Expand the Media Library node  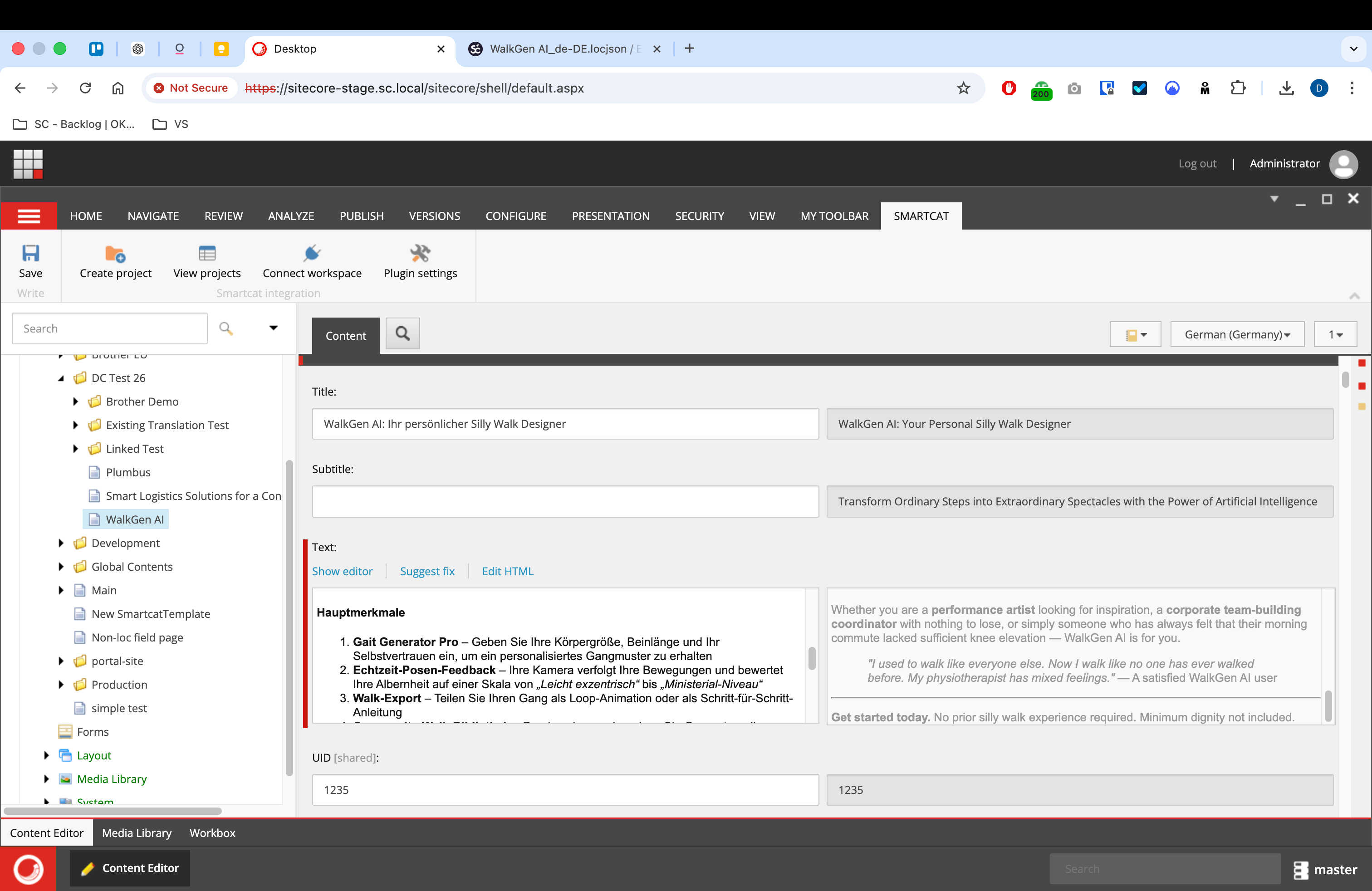point(47,779)
